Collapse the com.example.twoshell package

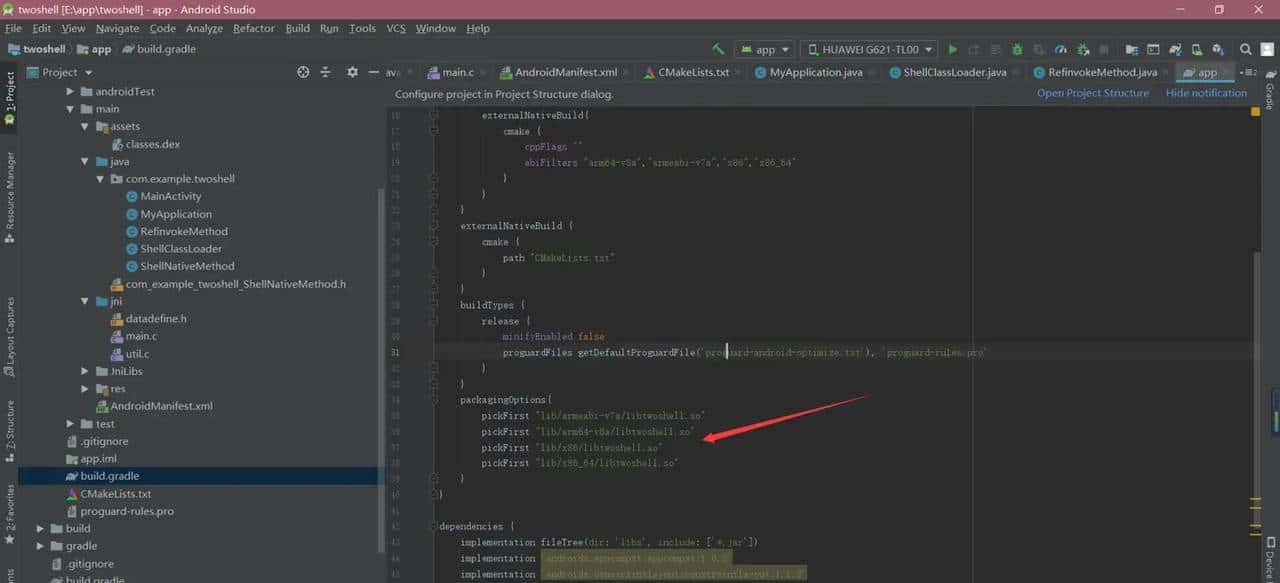click(101, 179)
